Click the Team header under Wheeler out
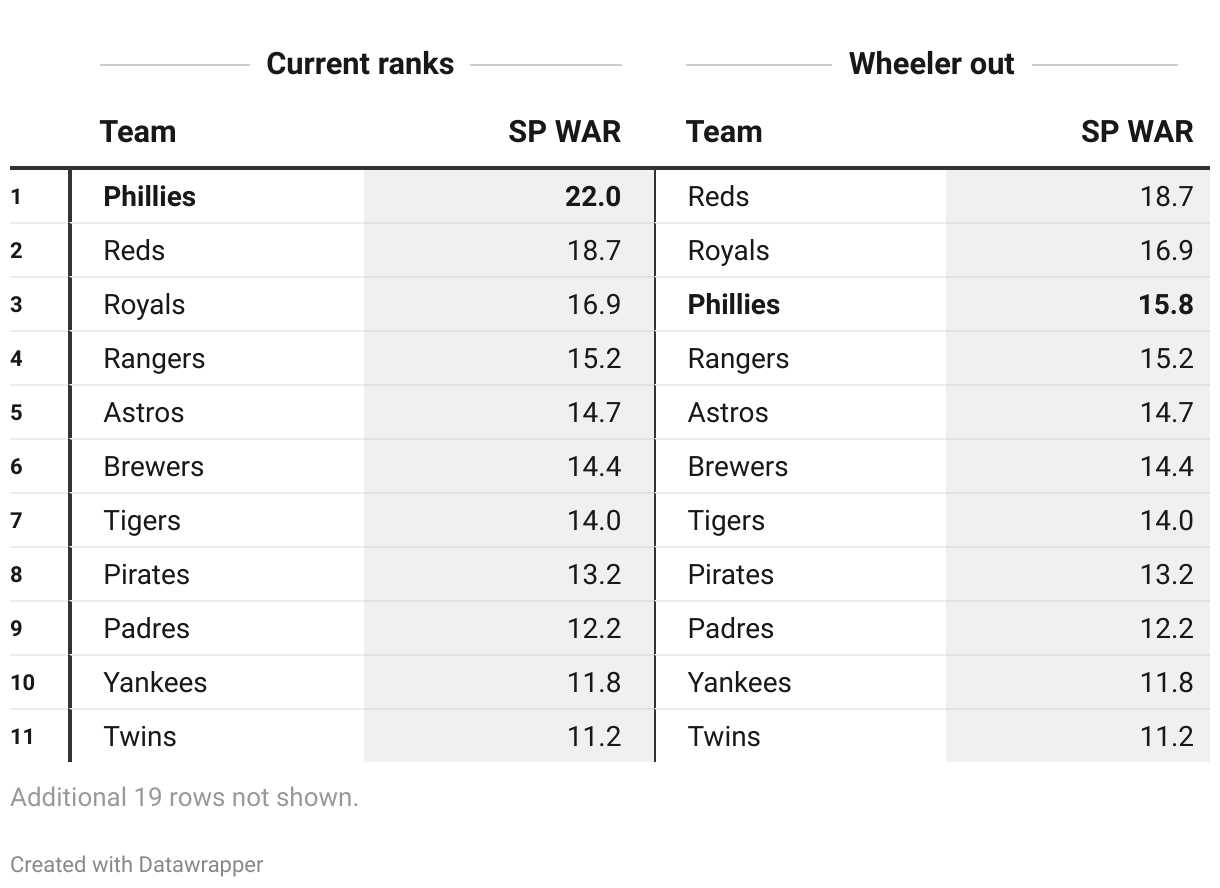This screenshot has width=1220, height=888. (x=724, y=132)
